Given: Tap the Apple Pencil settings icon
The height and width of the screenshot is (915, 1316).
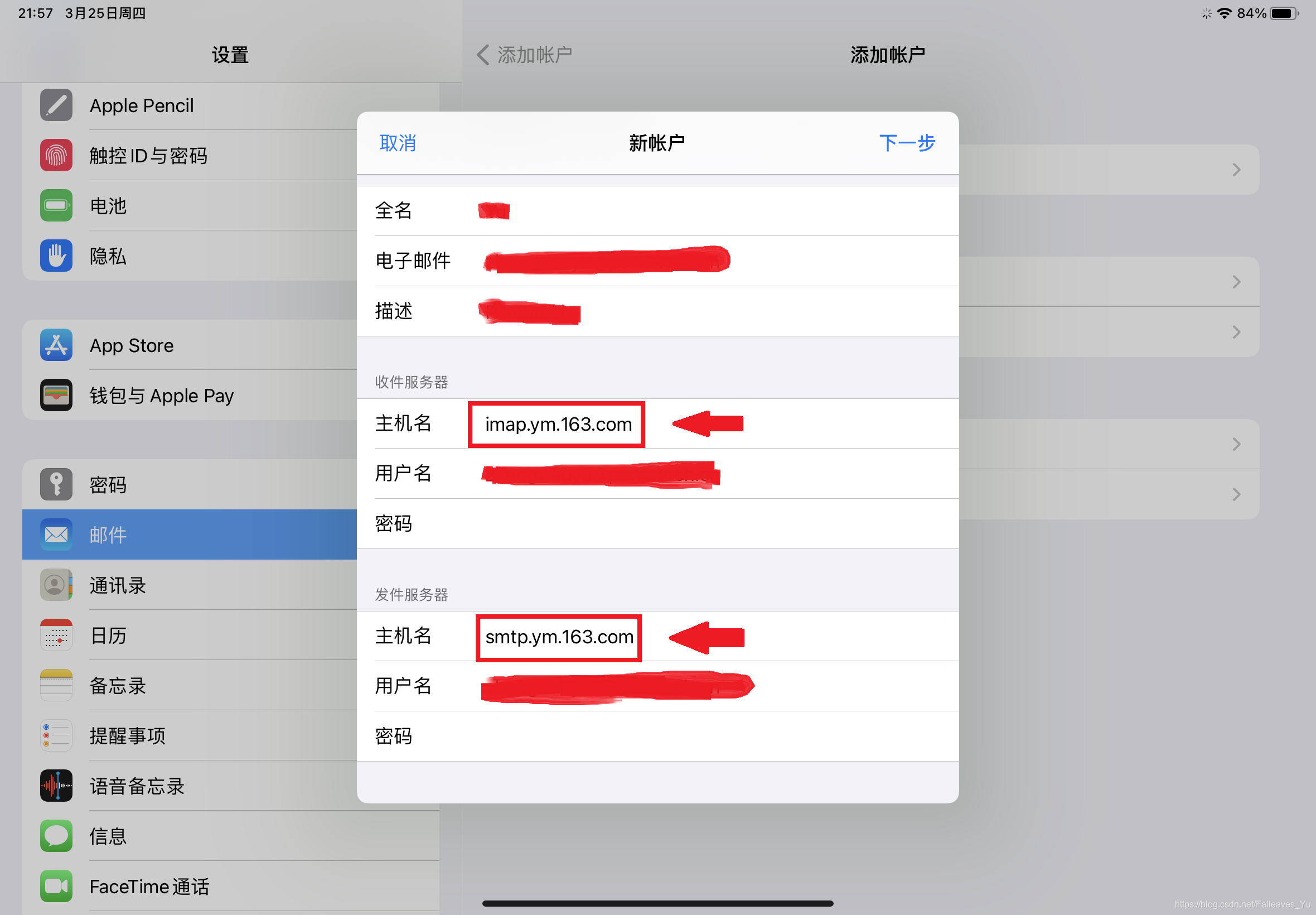Looking at the screenshot, I should (x=56, y=105).
